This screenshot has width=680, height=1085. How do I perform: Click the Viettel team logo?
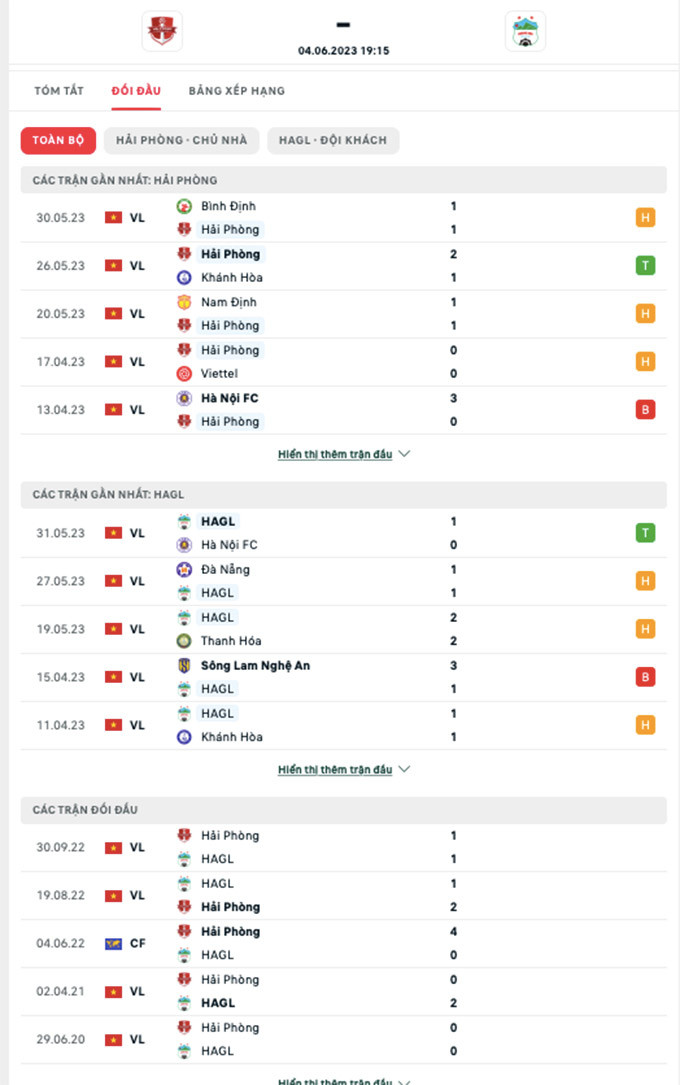pos(184,374)
